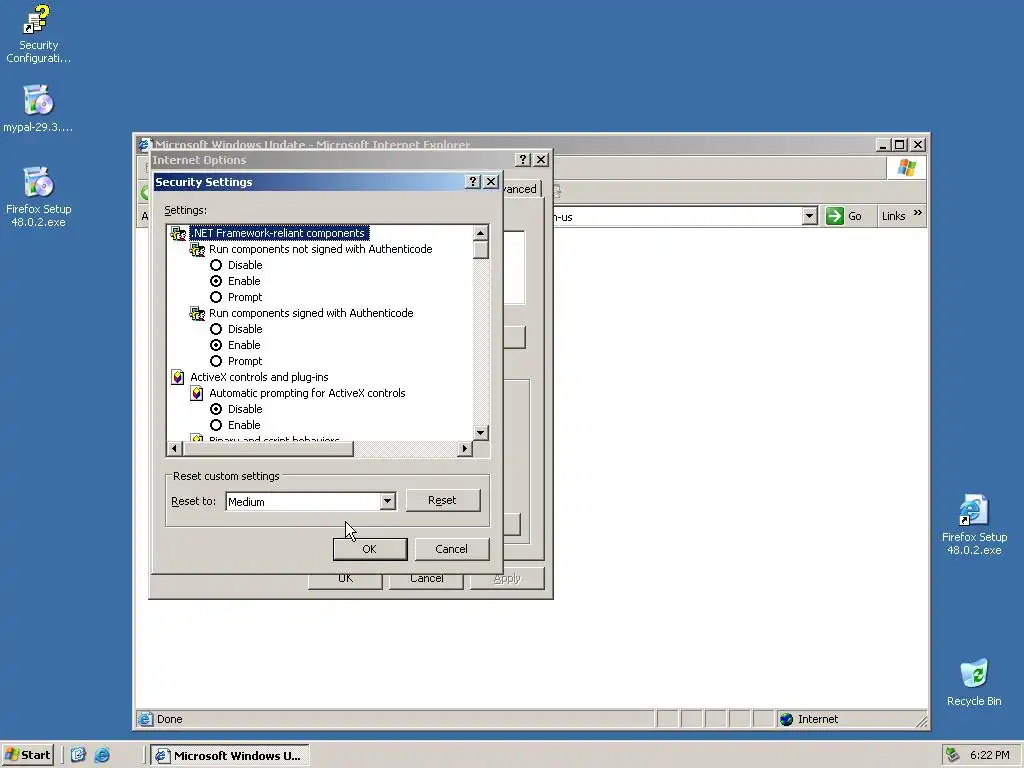Image resolution: width=1024 pixels, height=768 pixels.
Task: Click the .NET Framework-reliant components icon
Action: (178, 233)
